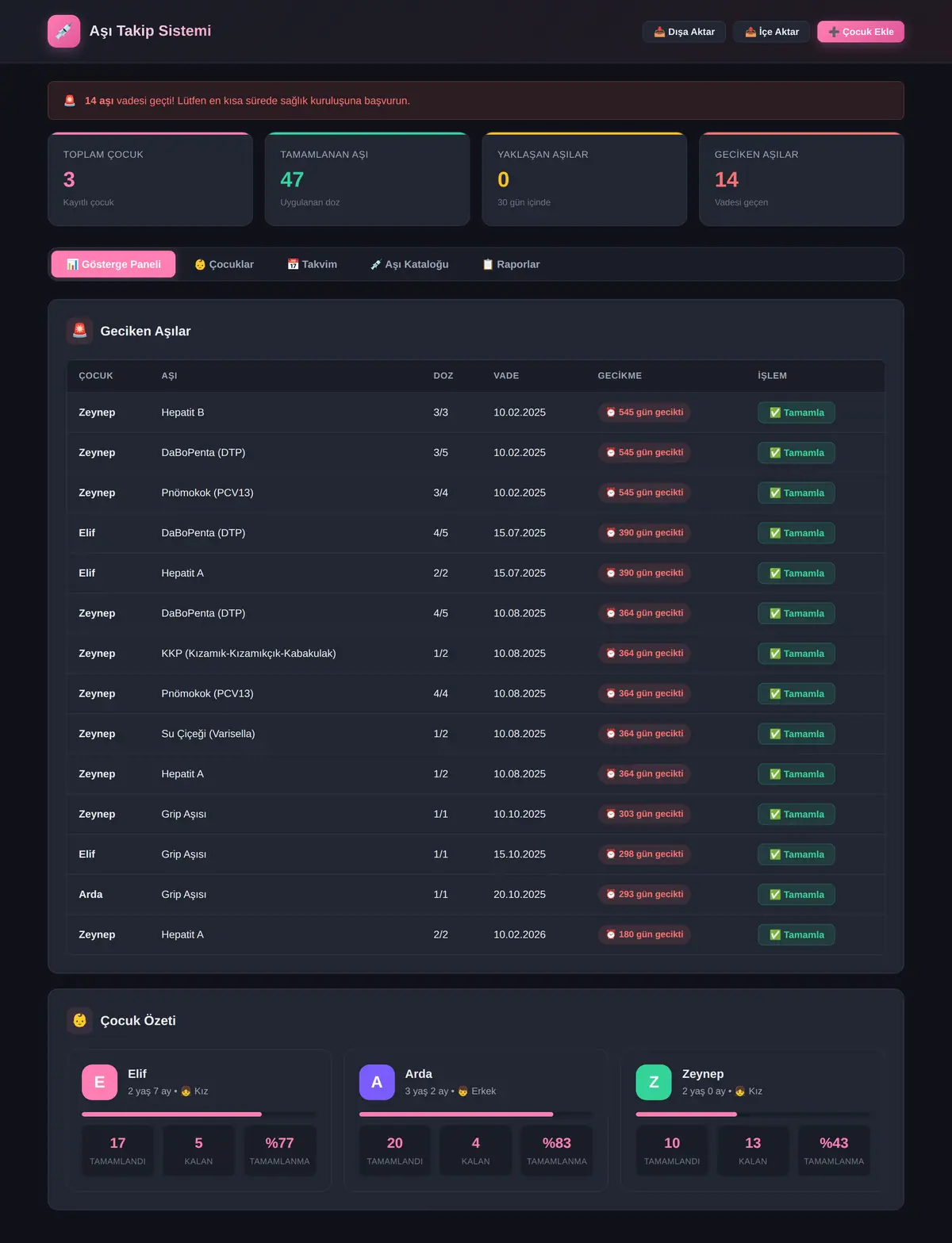Select the Geciken Aşılar stat card showing 14
Screen dimensions: 952x1243
click(801, 179)
